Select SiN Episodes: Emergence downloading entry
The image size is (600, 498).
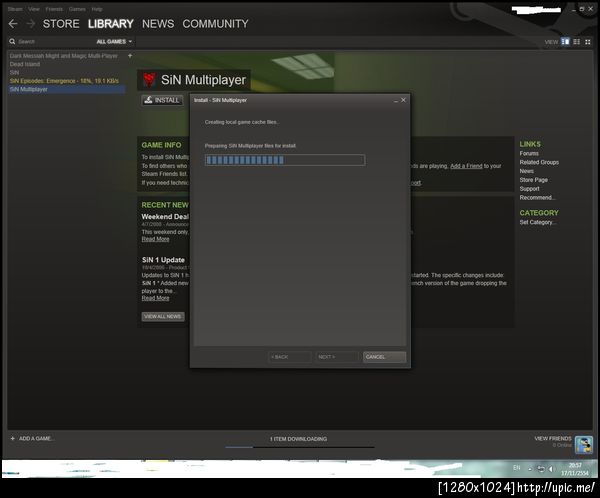(x=64, y=81)
